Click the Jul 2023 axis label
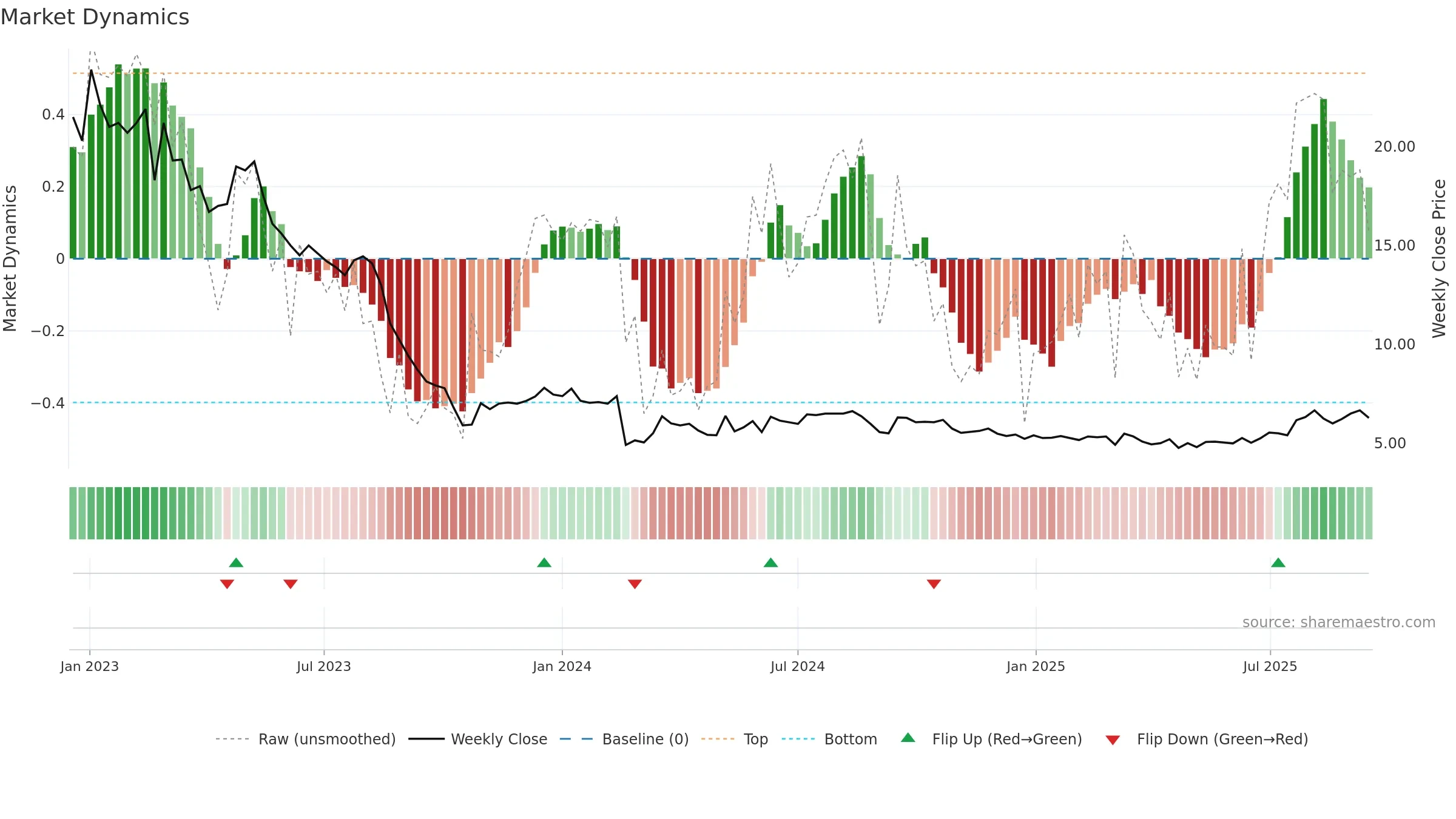 click(324, 666)
